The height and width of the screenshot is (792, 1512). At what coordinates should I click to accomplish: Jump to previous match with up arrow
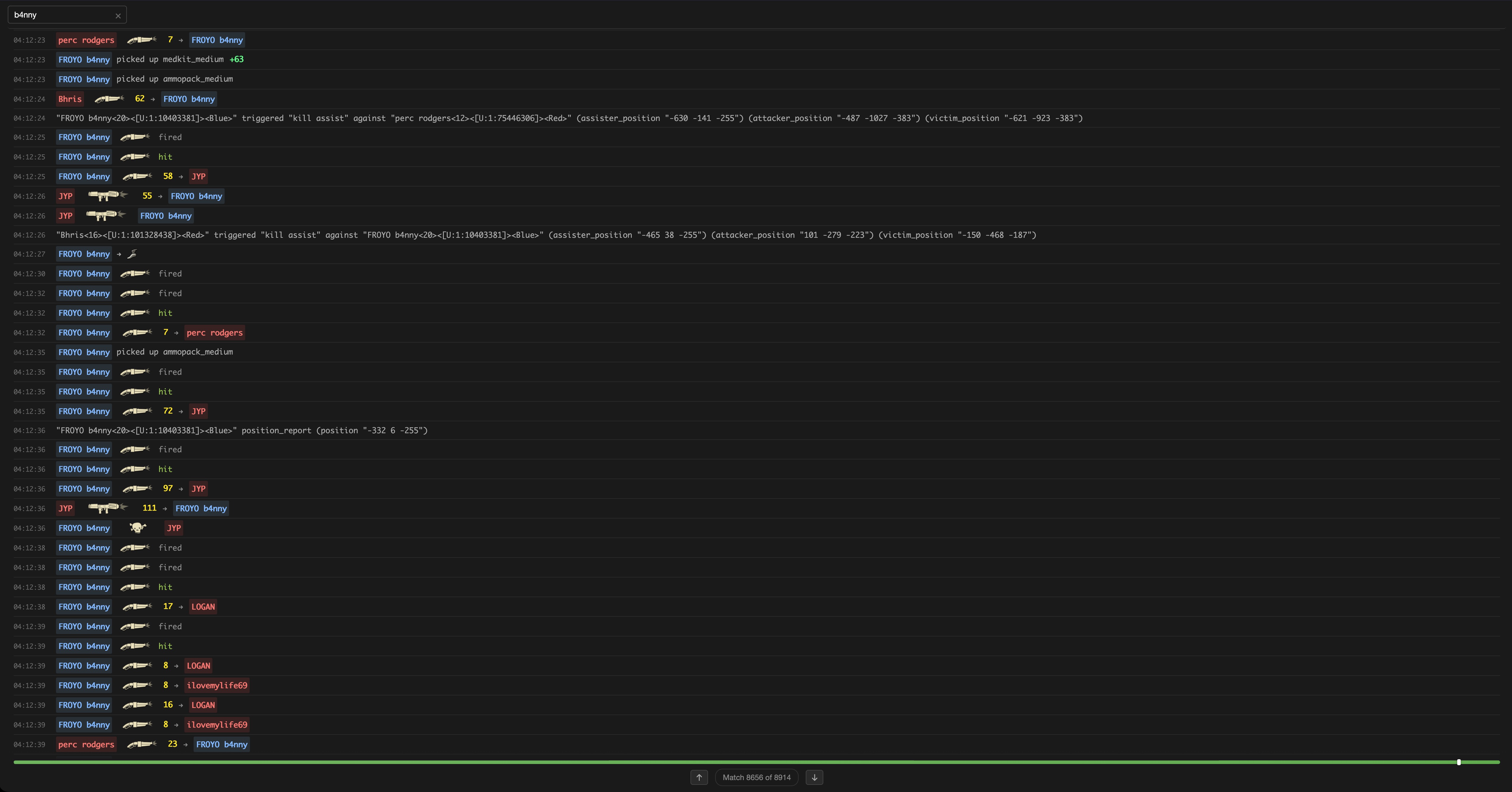tap(699, 777)
